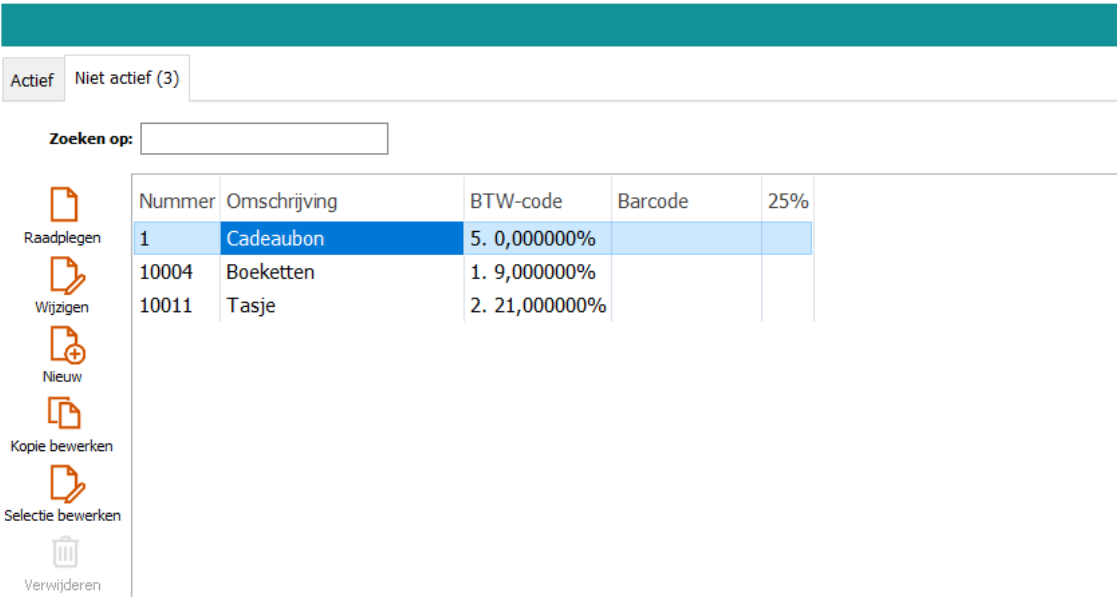Click the 2. 21,000000% BTW cell
Screen dimensions: 1117x597
[x=538, y=305]
